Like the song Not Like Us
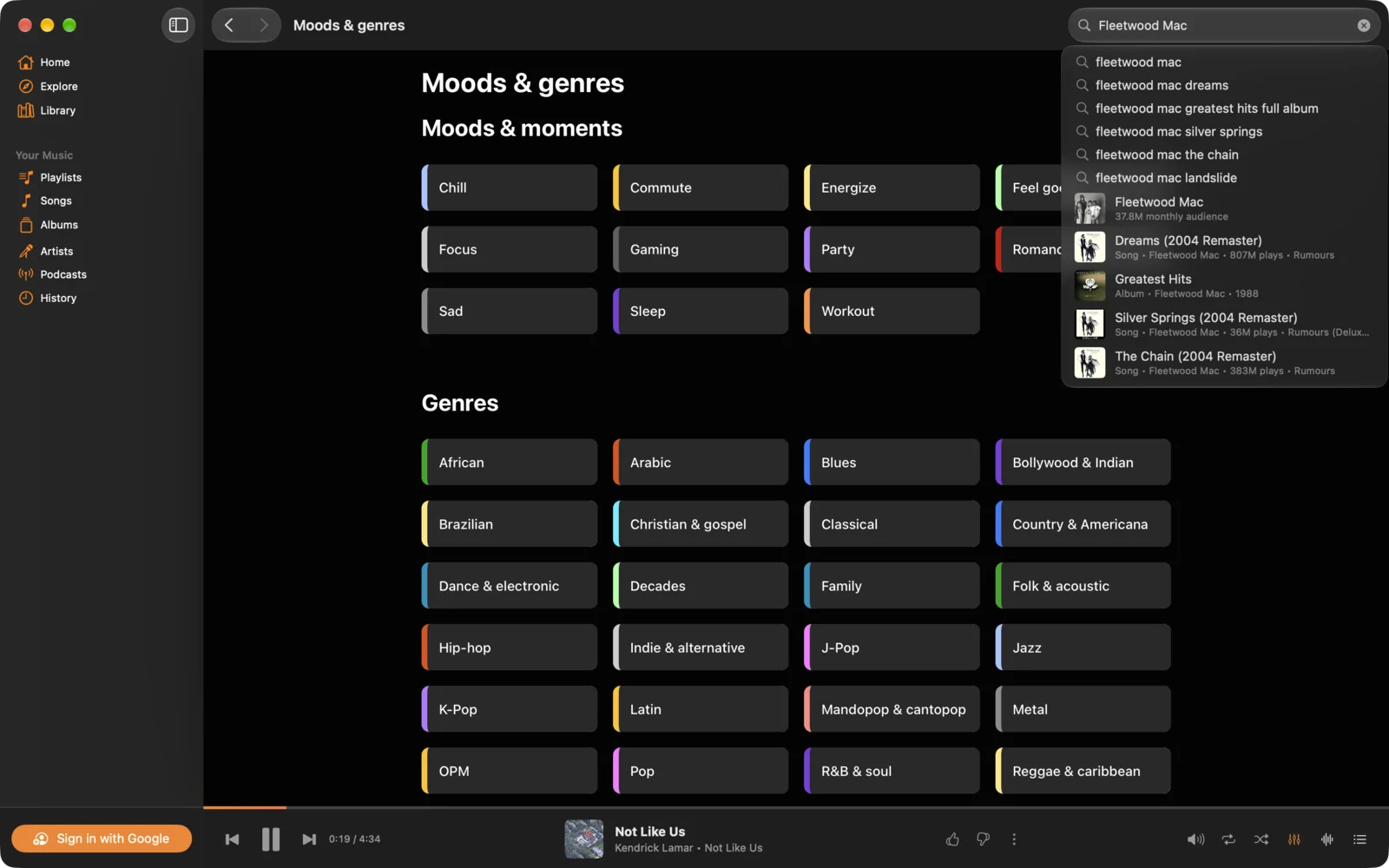Image resolution: width=1389 pixels, height=868 pixels. click(x=952, y=839)
